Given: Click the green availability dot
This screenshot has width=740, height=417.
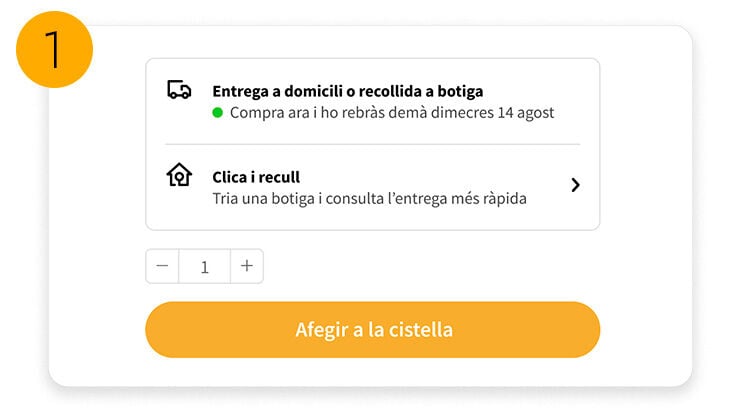Looking at the screenshot, I should (x=217, y=113).
